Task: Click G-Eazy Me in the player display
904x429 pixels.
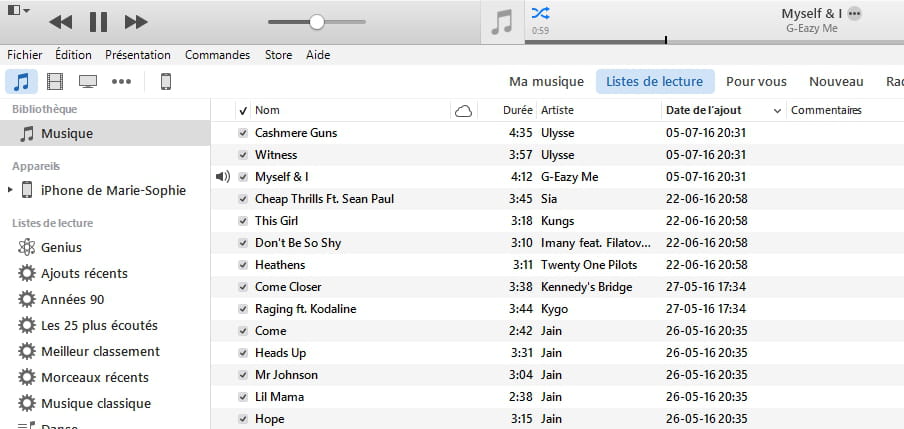Action: click(812, 28)
